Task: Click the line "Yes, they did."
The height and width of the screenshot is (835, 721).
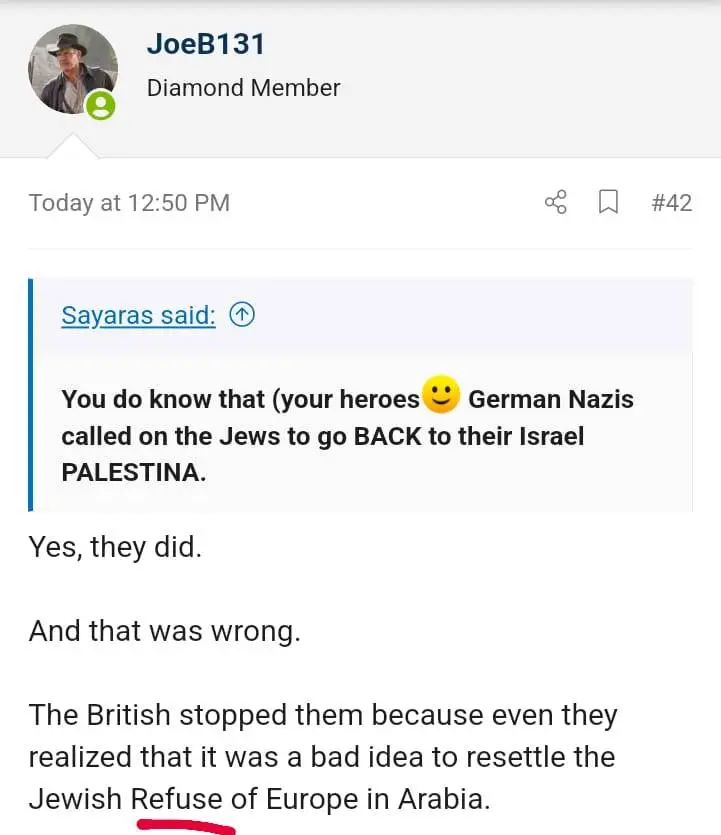Action: click(x=115, y=547)
